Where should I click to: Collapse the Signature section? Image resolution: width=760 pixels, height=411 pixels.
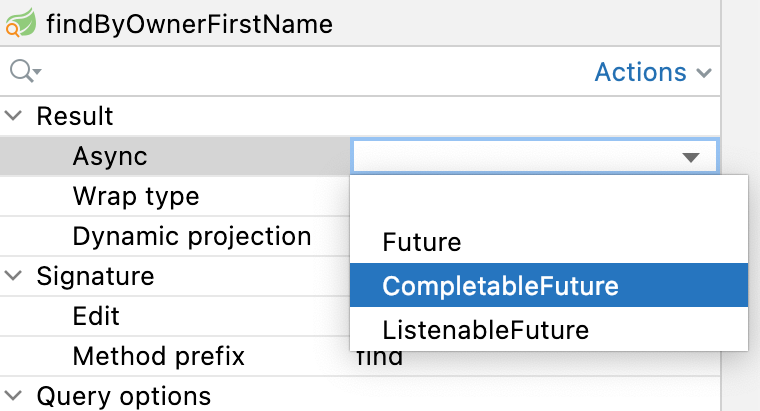[14, 276]
